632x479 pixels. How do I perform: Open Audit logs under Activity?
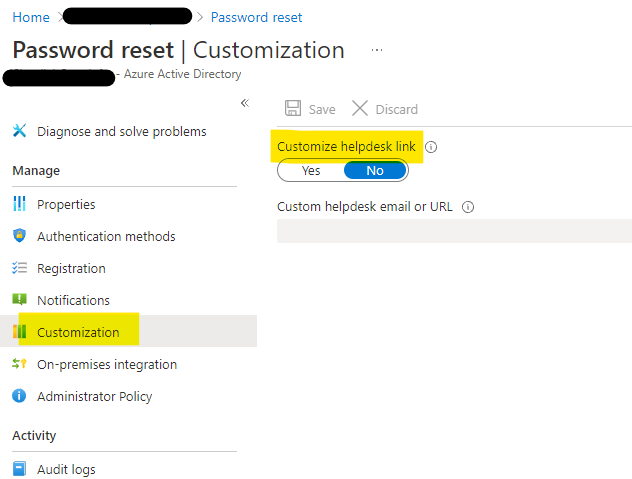(x=67, y=469)
